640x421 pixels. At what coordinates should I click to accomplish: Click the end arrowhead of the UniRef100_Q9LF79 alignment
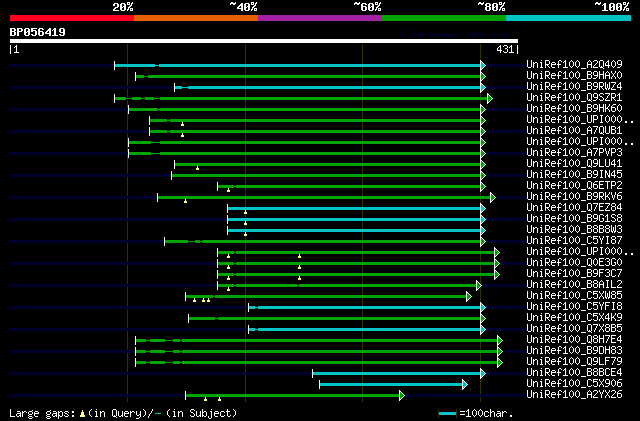pyautogui.click(x=500, y=363)
